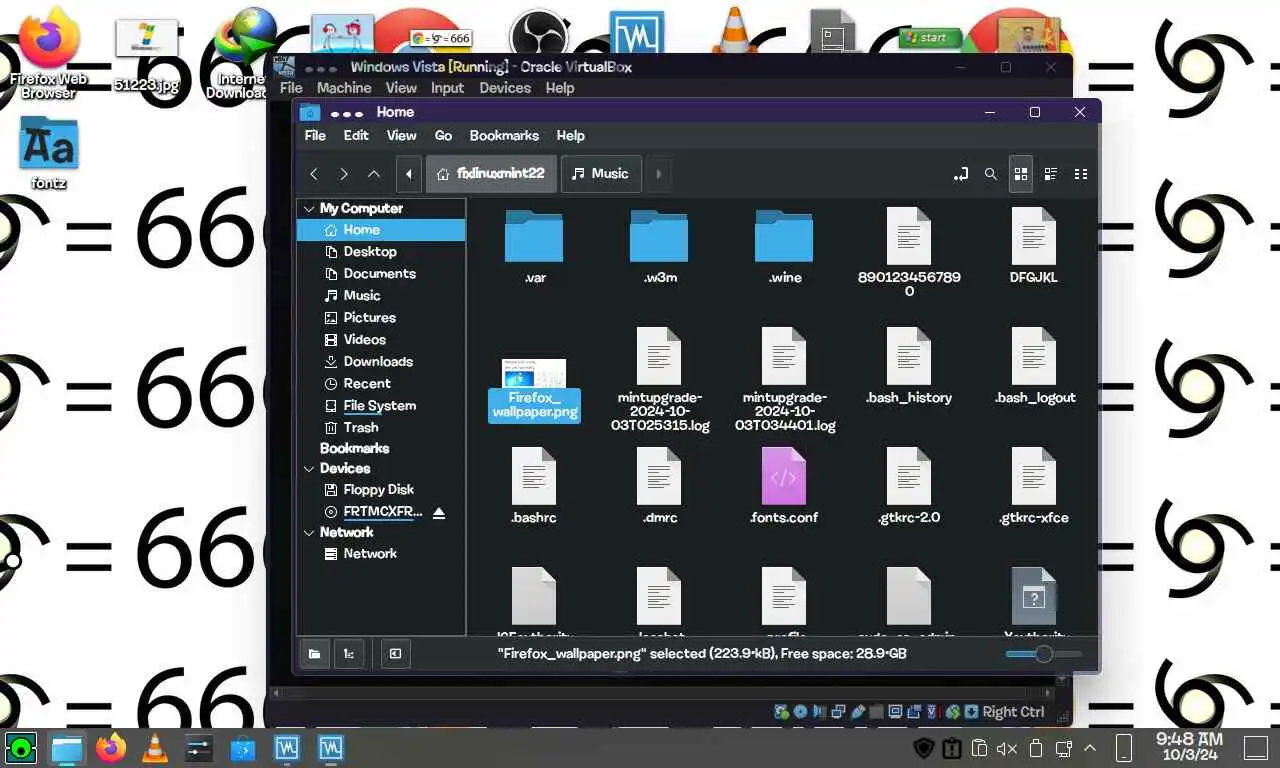Open Input menu in VirtualBox window

pyautogui.click(x=447, y=88)
